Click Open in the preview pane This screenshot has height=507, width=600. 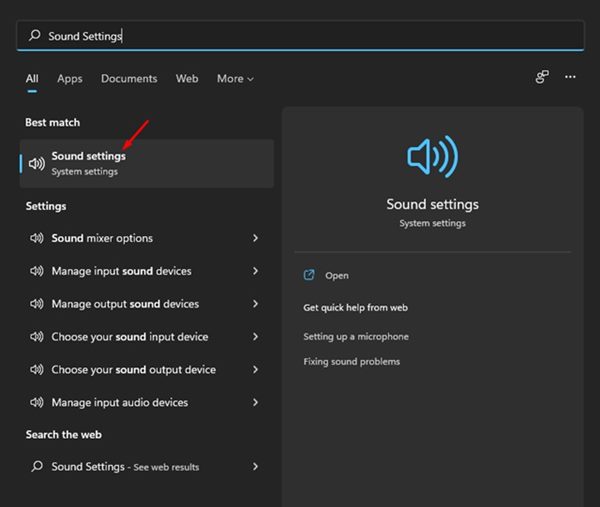[337, 275]
